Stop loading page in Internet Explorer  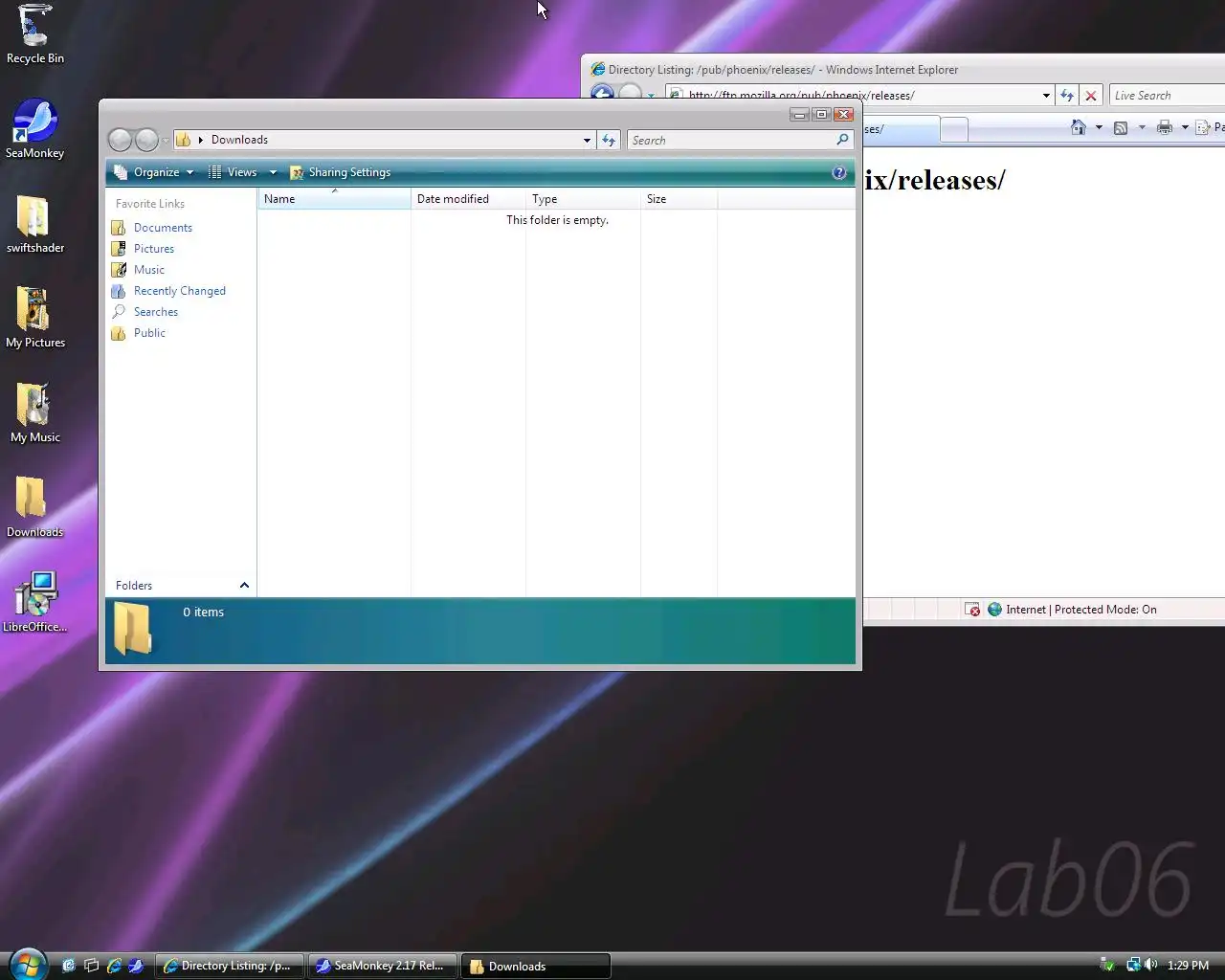point(1090,96)
